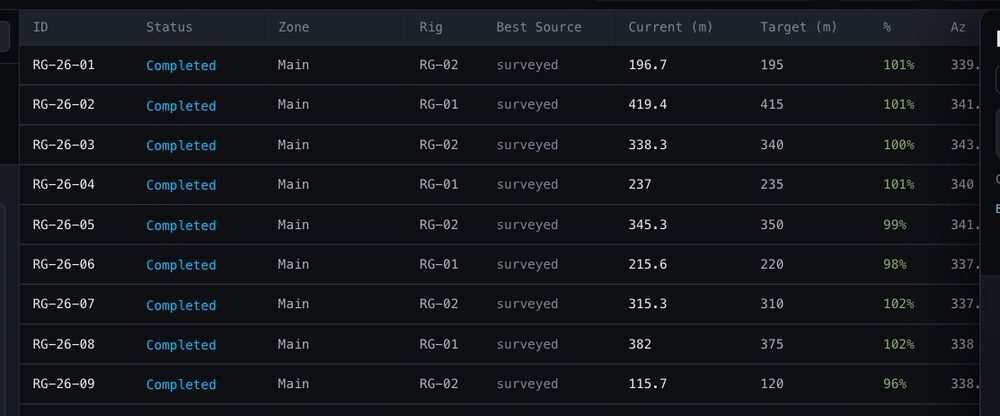
Task: Click the 101% value in RG-26-01 row
Action: tap(899, 65)
